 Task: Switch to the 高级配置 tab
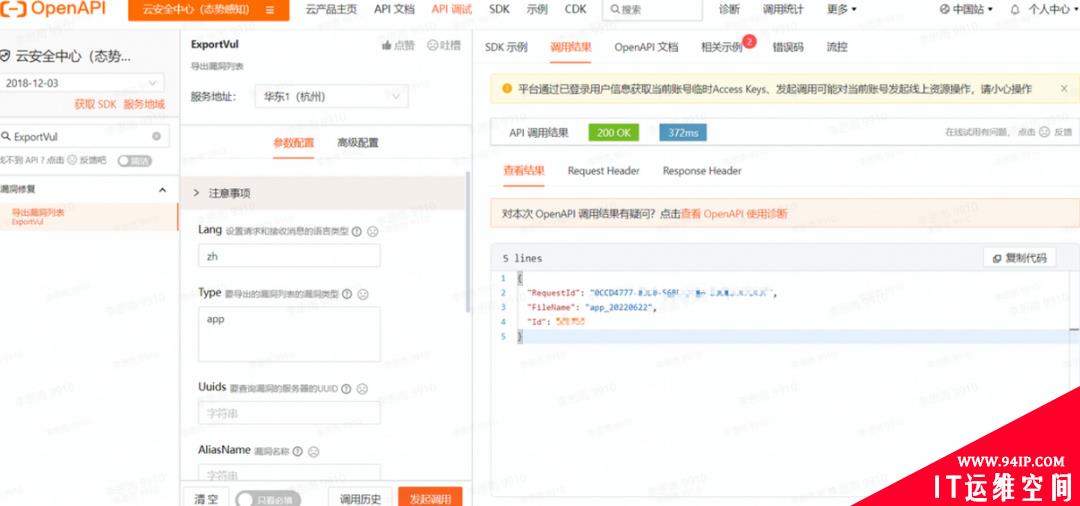coord(357,143)
